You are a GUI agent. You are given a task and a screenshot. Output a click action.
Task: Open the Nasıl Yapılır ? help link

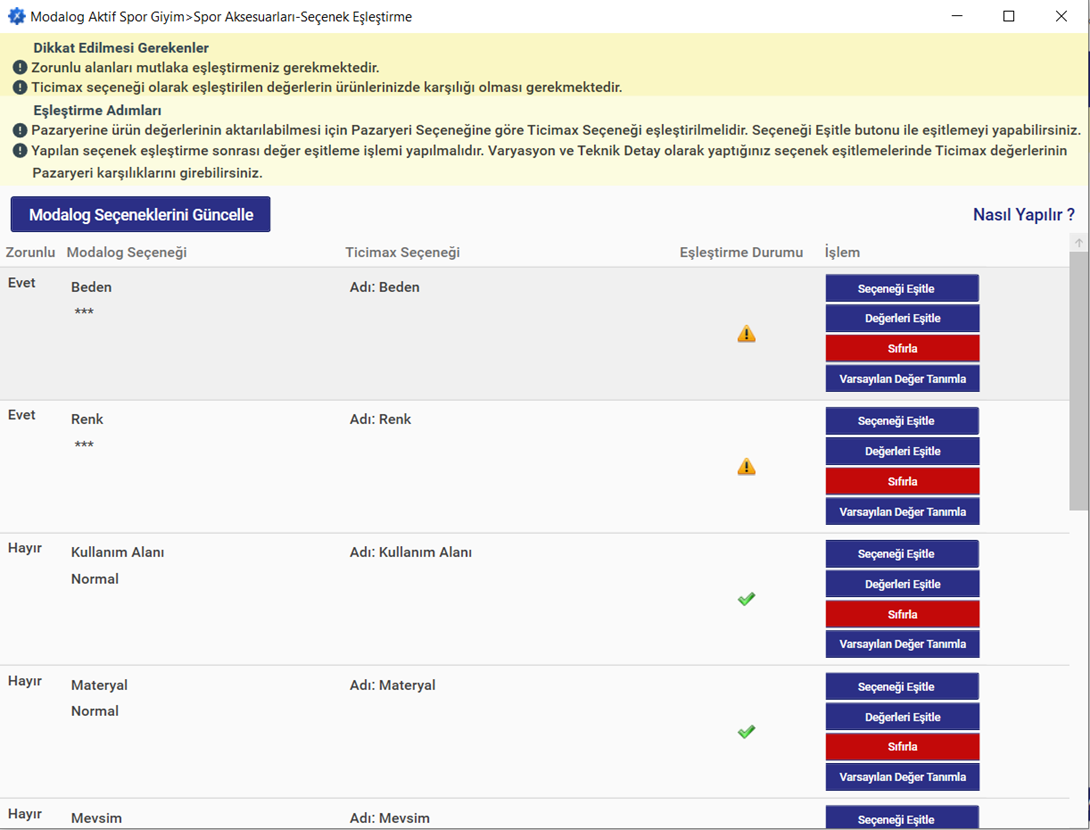coord(1023,215)
